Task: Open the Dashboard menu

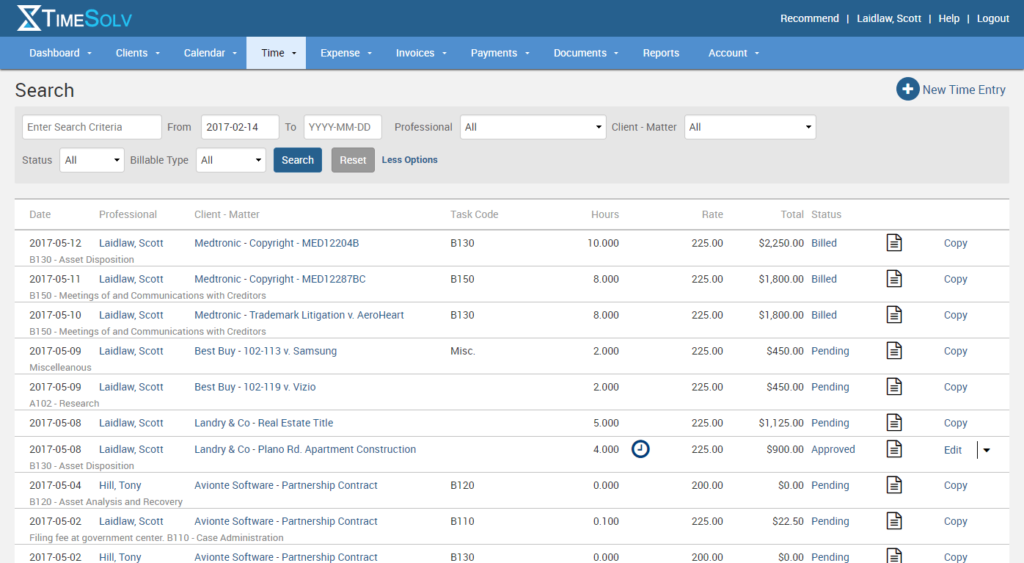Action: coord(60,53)
